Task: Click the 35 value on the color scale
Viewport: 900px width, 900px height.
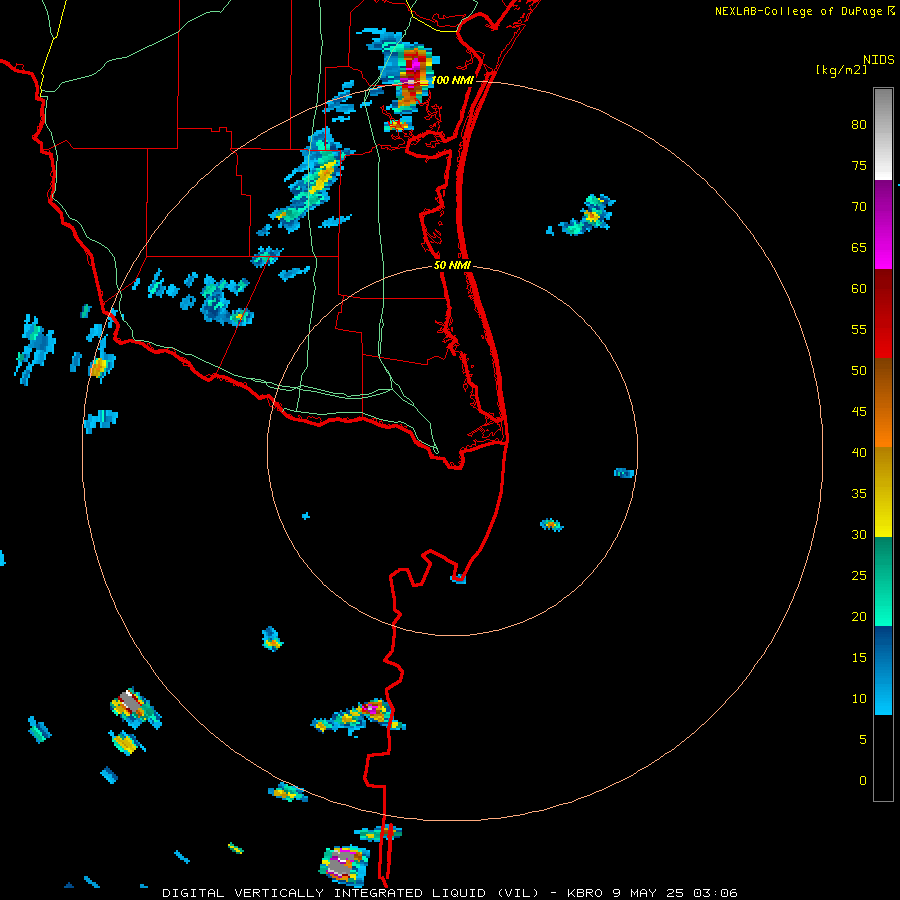Action: click(859, 494)
